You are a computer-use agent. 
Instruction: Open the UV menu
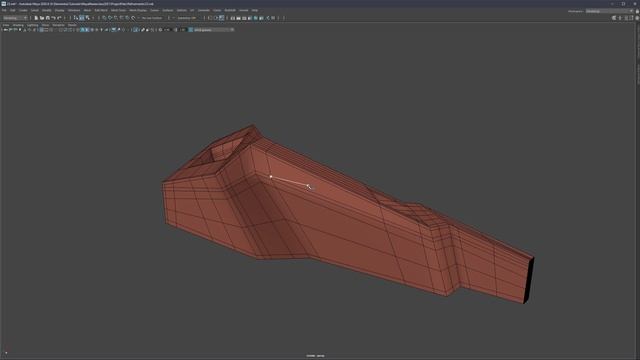tap(192, 10)
